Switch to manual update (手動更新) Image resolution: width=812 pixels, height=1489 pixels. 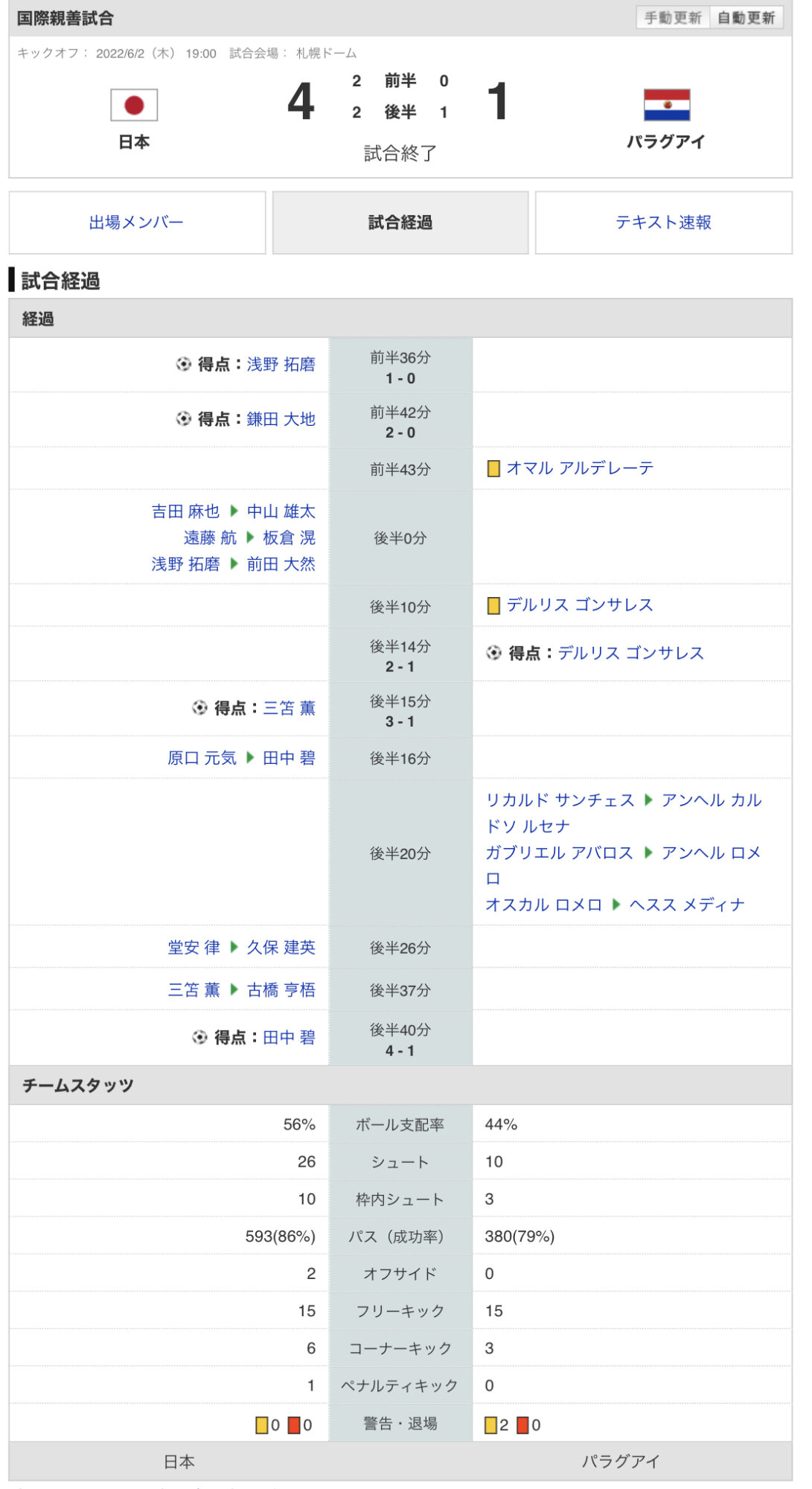(x=673, y=18)
